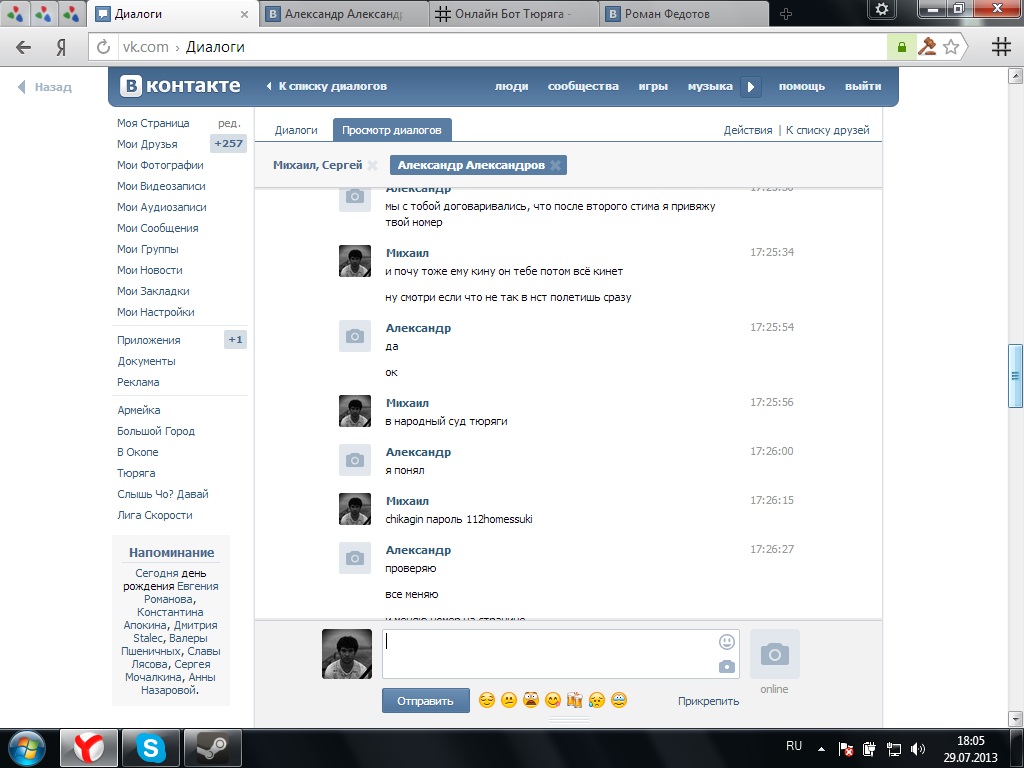
Task: Open the Yandex "Я" home button
Action: tap(61, 47)
